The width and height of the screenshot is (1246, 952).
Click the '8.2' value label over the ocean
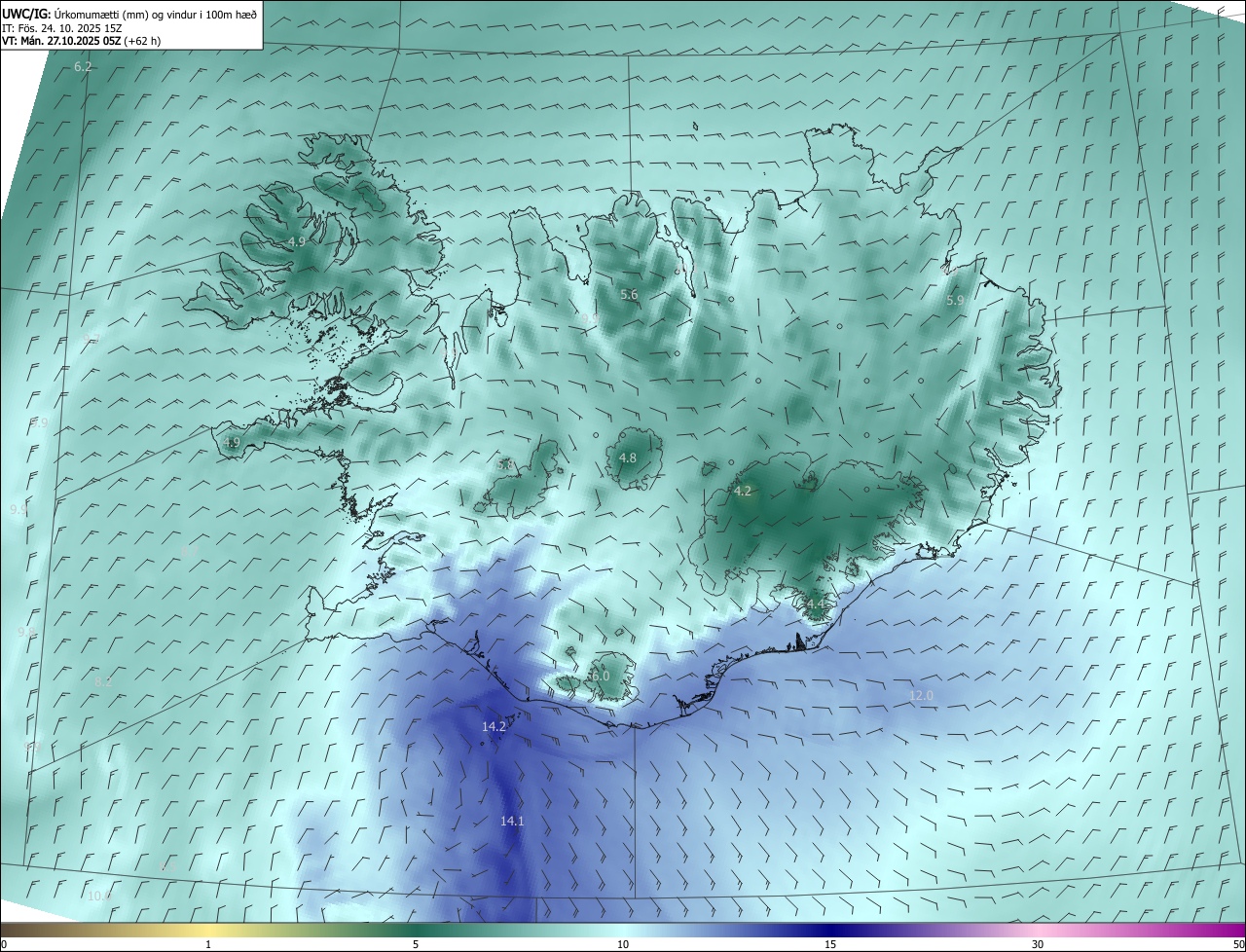[x=103, y=681]
